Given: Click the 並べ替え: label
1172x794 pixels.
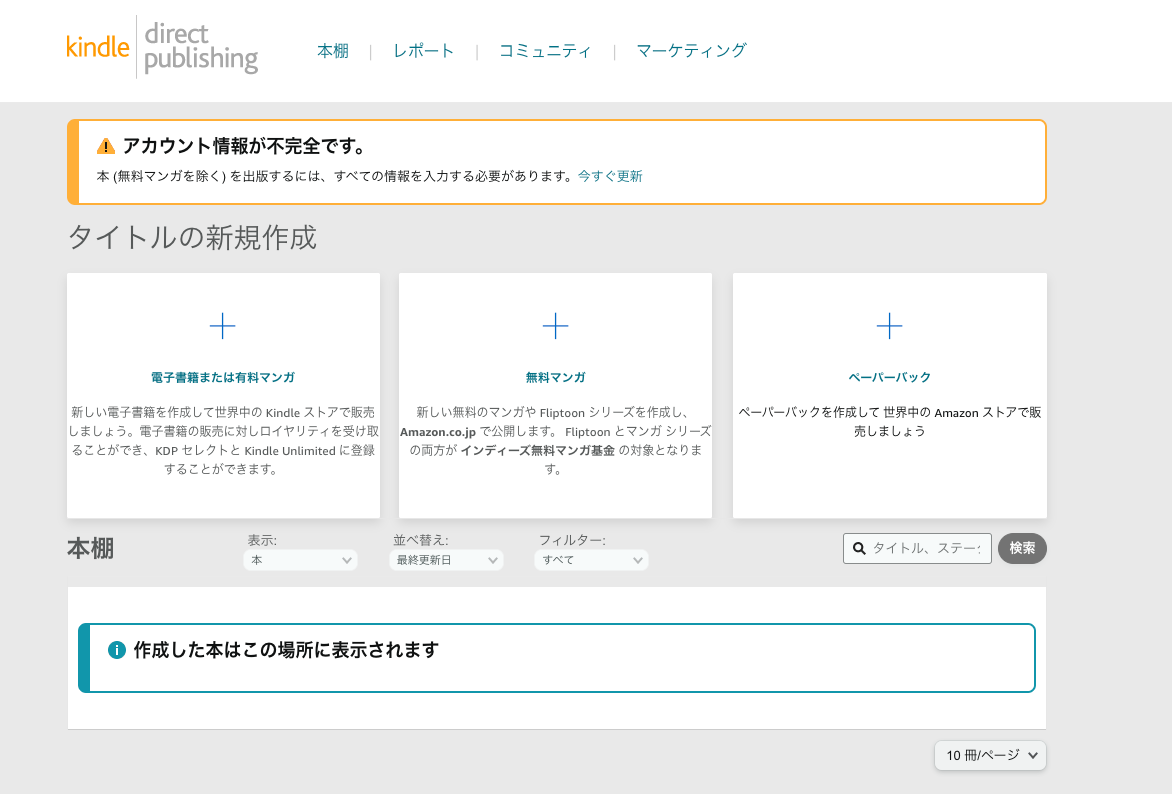Looking at the screenshot, I should [421, 540].
